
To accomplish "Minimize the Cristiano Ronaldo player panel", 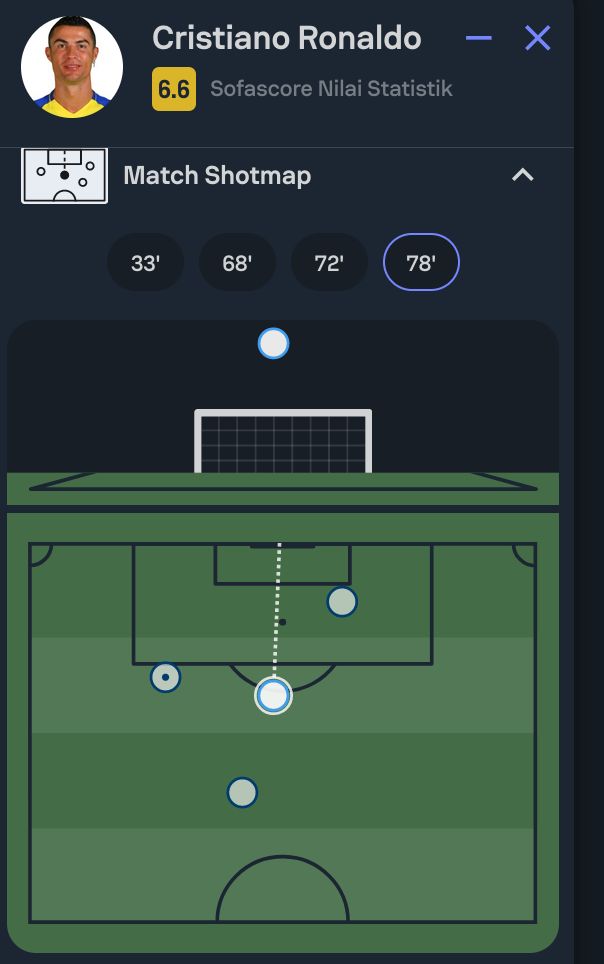I will click(479, 38).
